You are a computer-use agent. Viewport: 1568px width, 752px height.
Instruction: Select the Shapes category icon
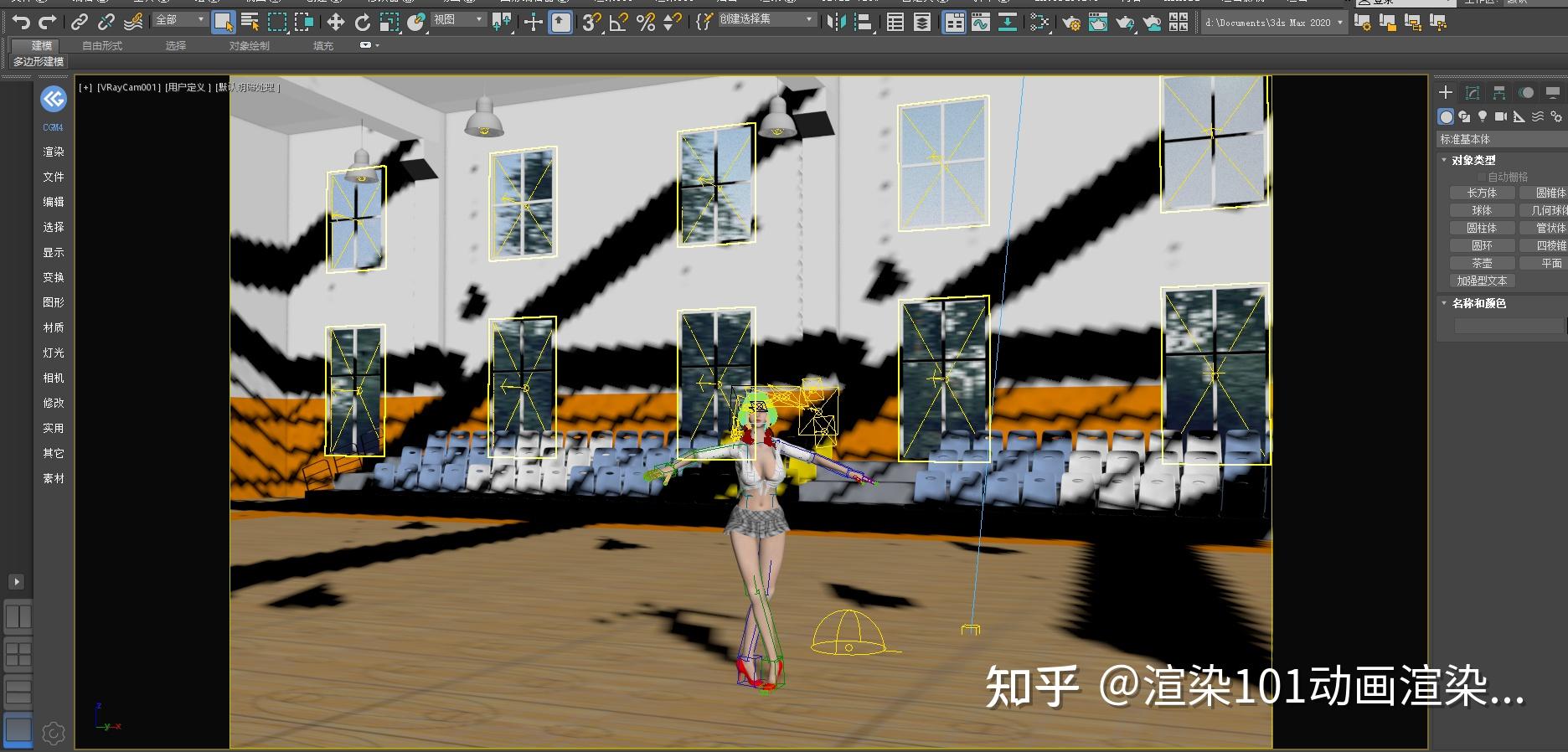1464,116
